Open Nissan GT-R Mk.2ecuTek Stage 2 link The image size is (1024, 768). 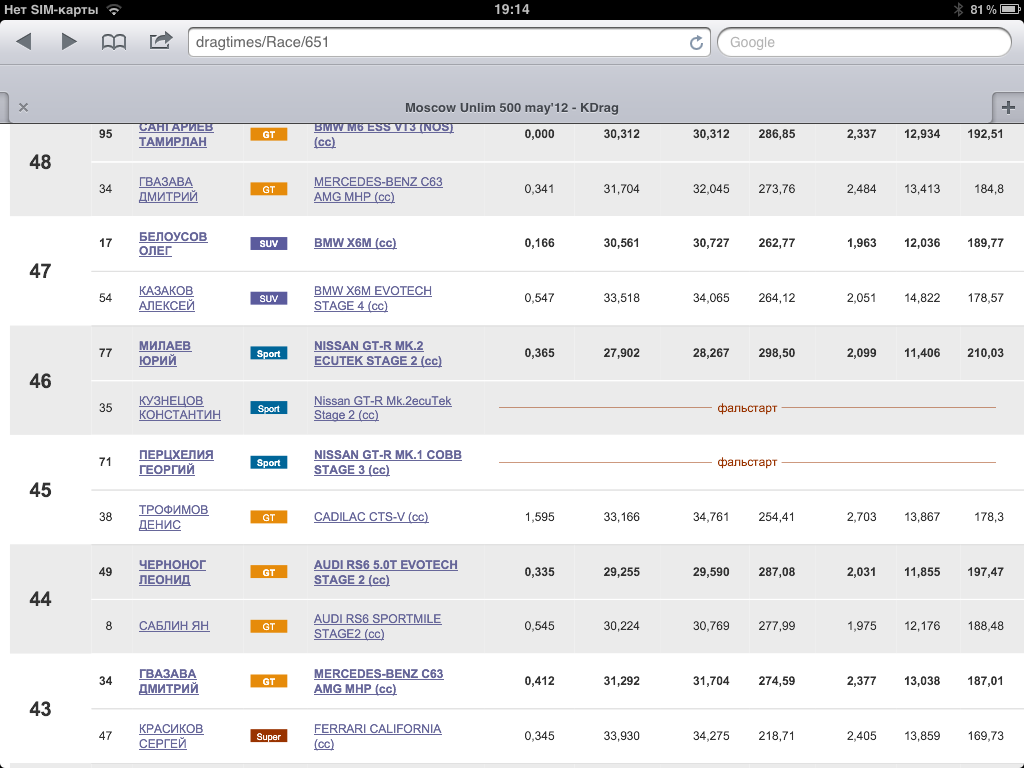coord(383,408)
